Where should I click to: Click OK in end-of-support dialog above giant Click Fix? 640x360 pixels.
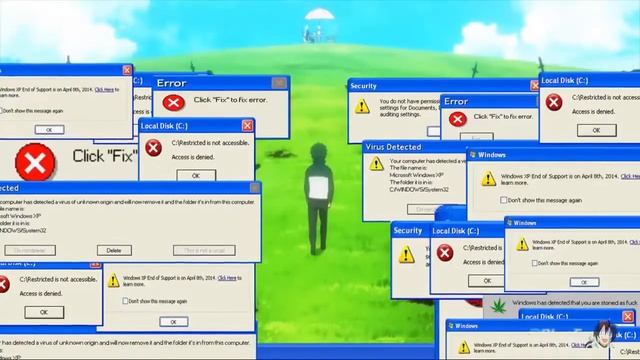tap(49, 130)
